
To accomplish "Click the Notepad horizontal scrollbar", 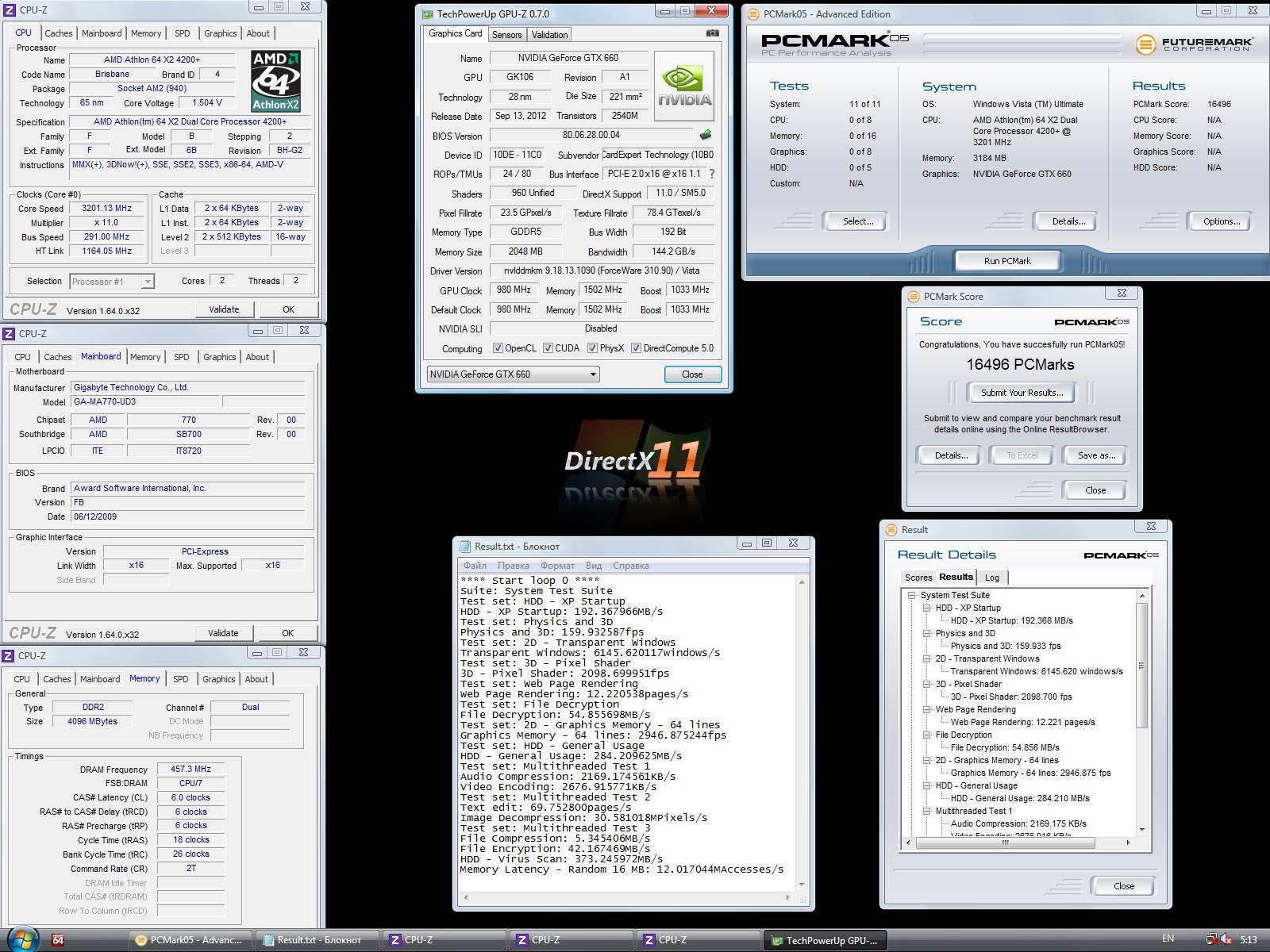I will coord(626,897).
